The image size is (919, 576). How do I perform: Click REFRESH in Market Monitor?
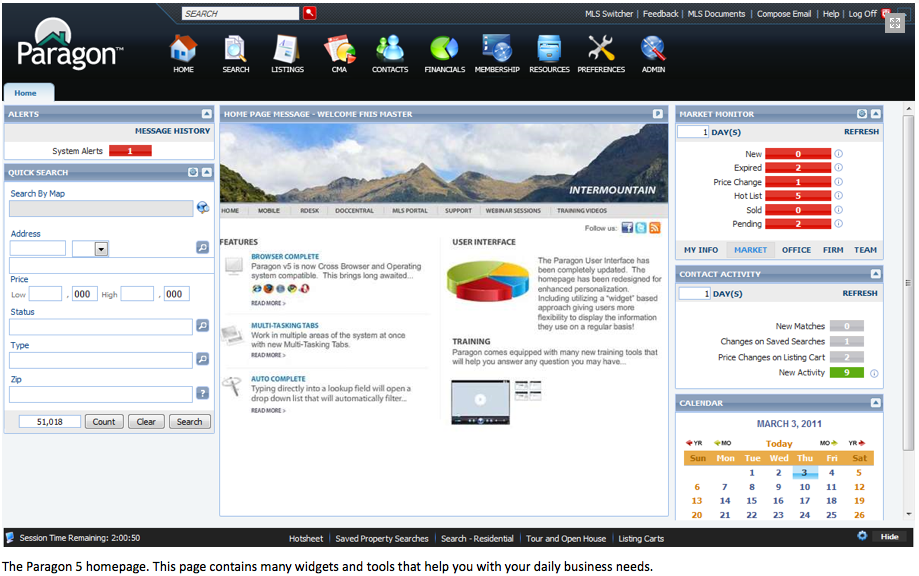tap(861, 131)
